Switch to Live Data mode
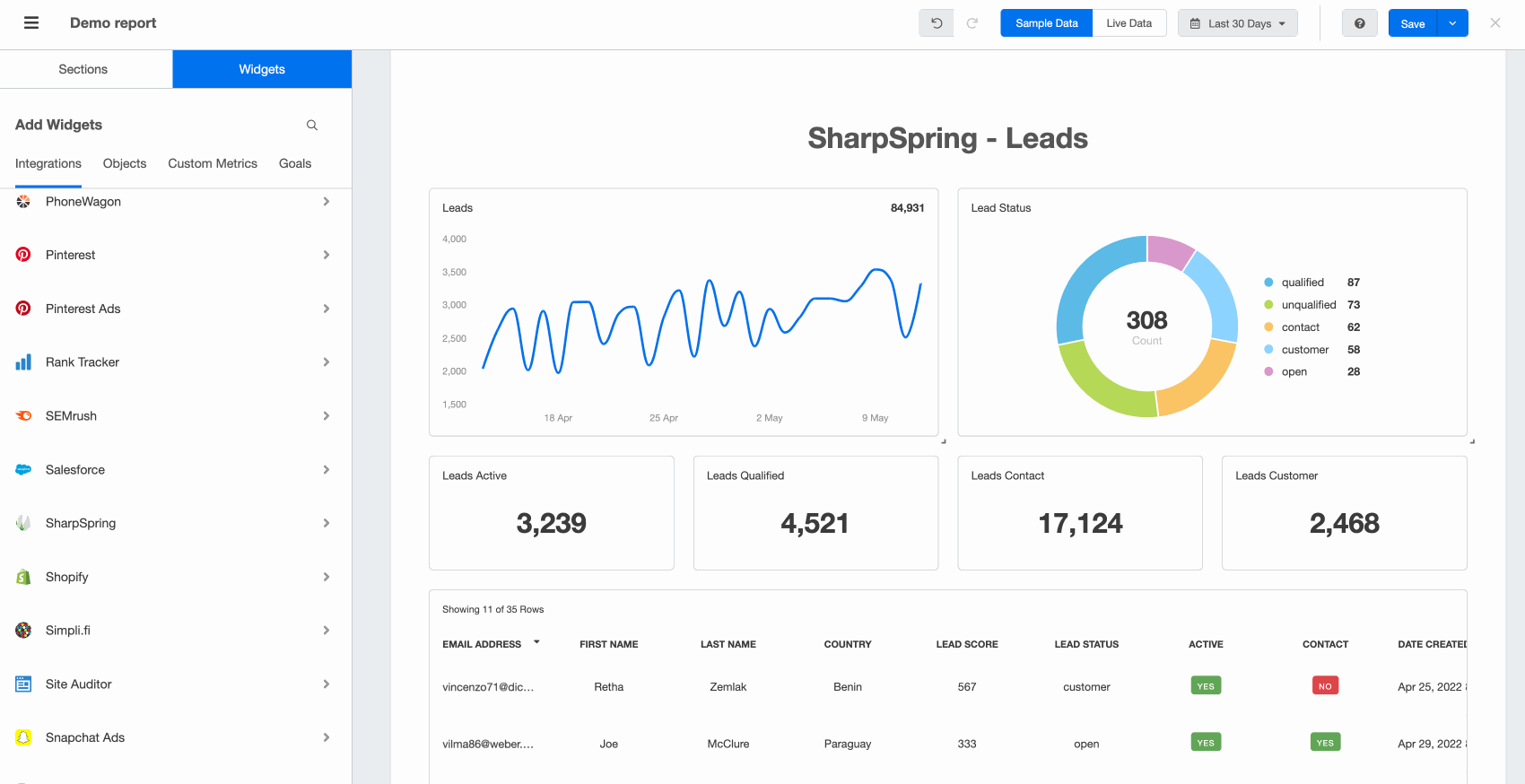The height and width of the screenshot is (784, 1525). point(1128,23)
